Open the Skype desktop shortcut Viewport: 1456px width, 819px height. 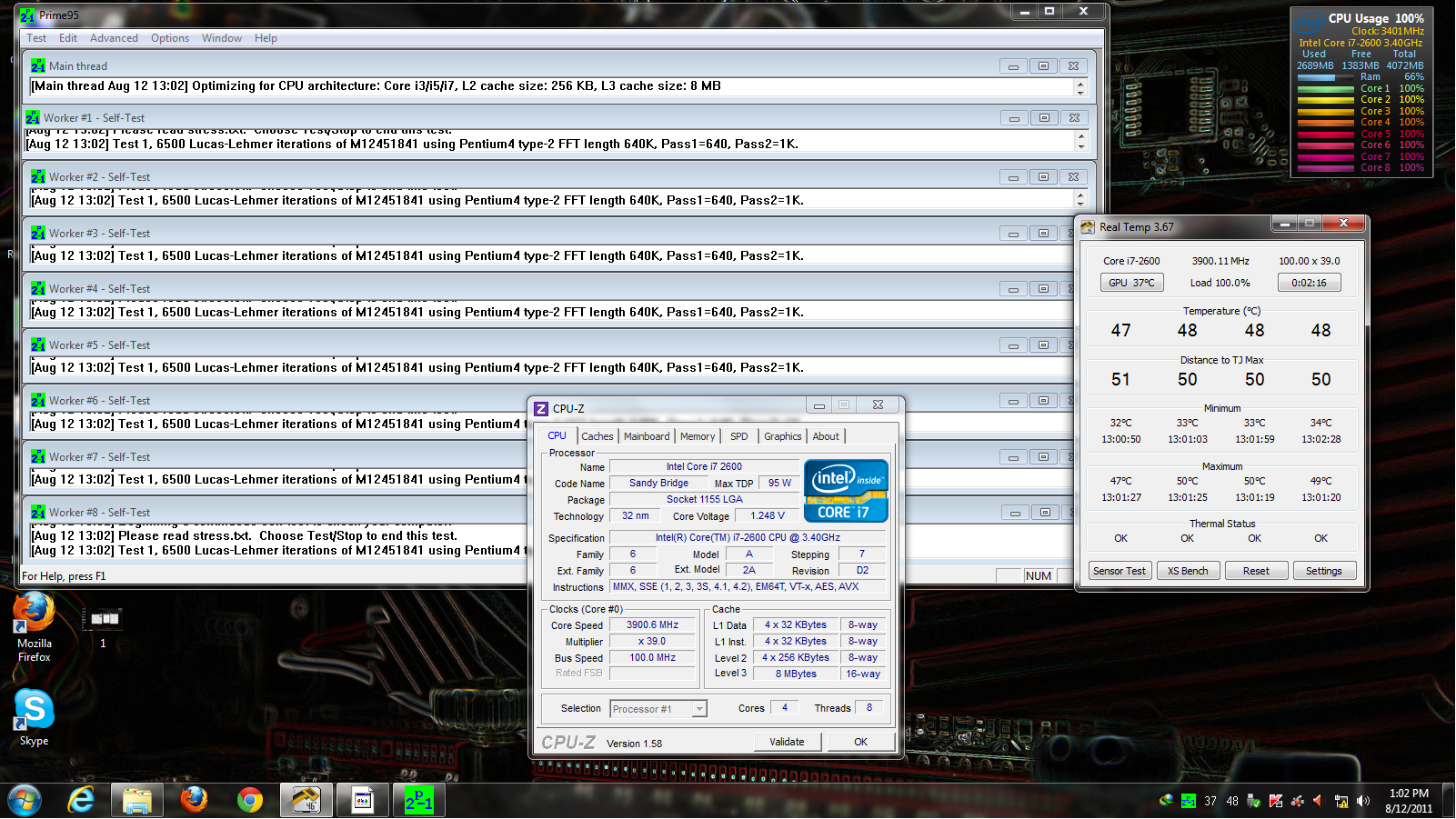(x=34, y=718)
